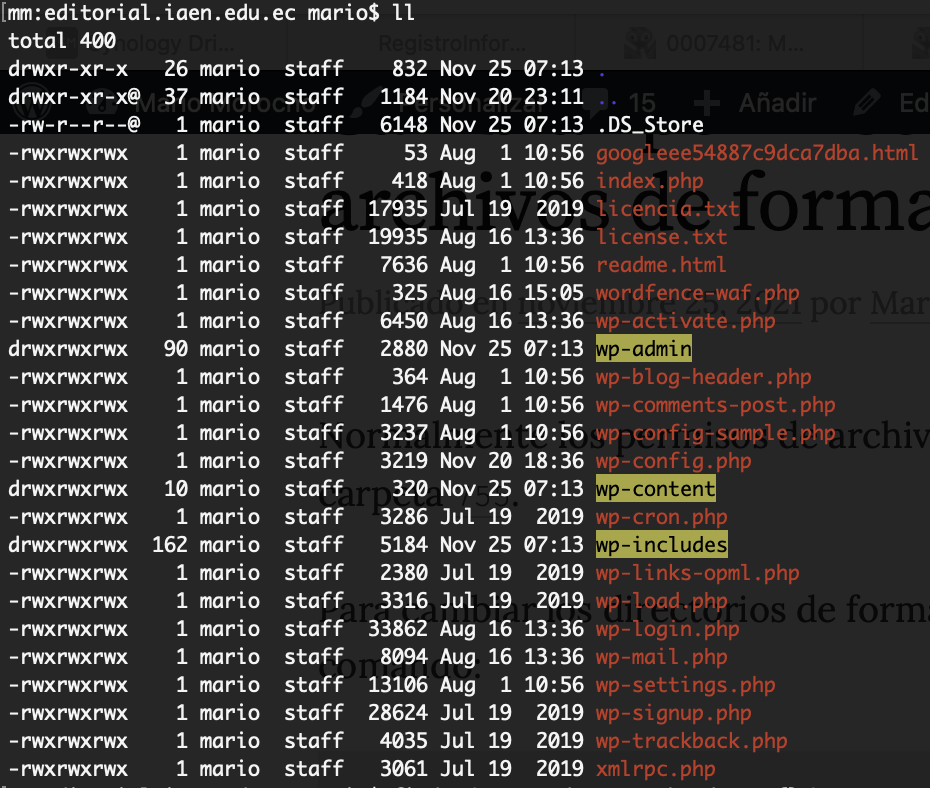This screenshot has height=788, width=930.
Task: Click the timestamp 15:05
Action: [553, 293]
